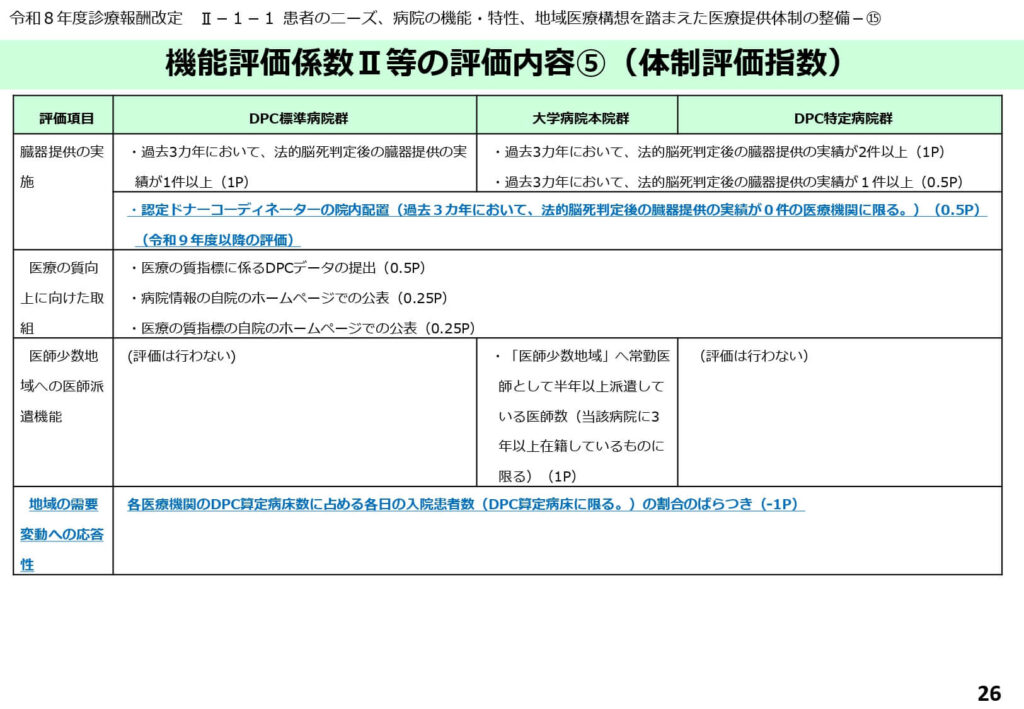The image size is (1024, 709).
Task: Click the 医療の質向上に向けた取組 row label
Action: coord(62,296)
